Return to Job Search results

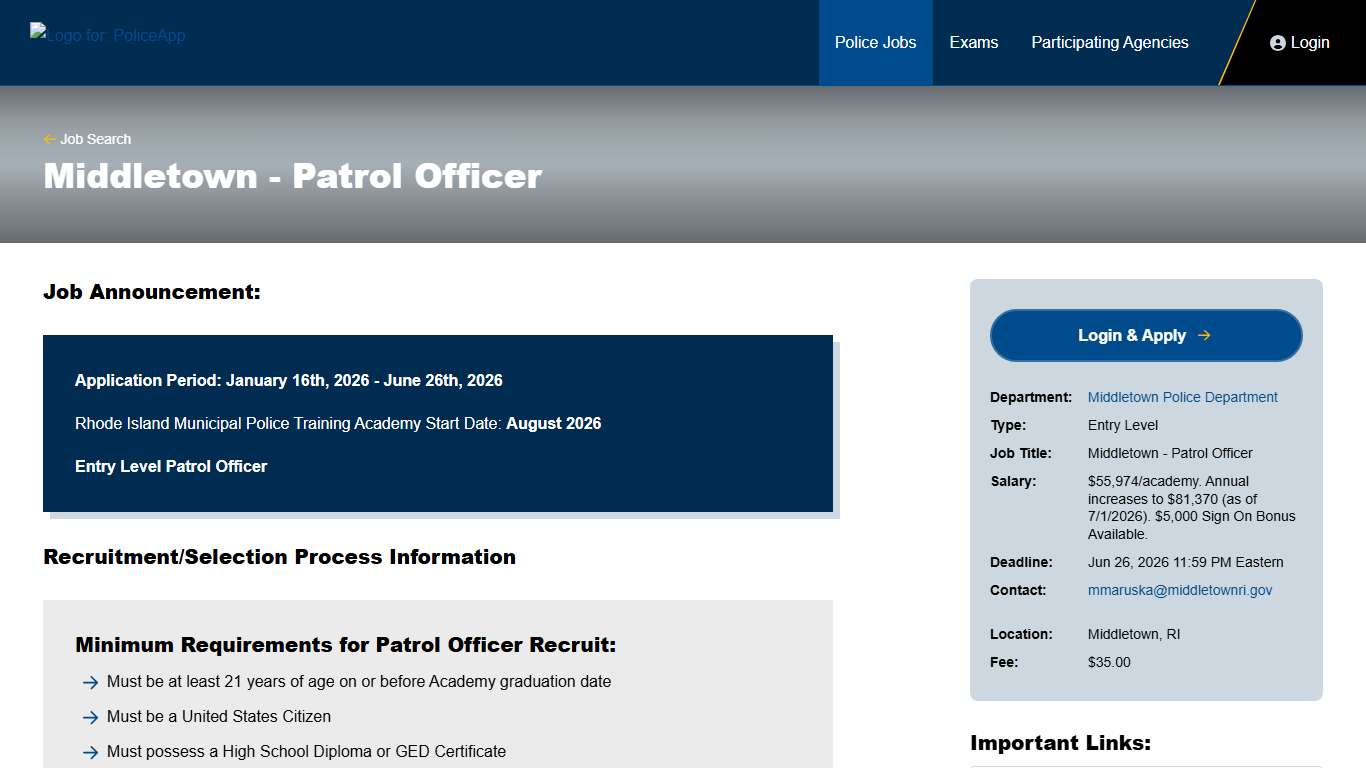pos(95,139)
